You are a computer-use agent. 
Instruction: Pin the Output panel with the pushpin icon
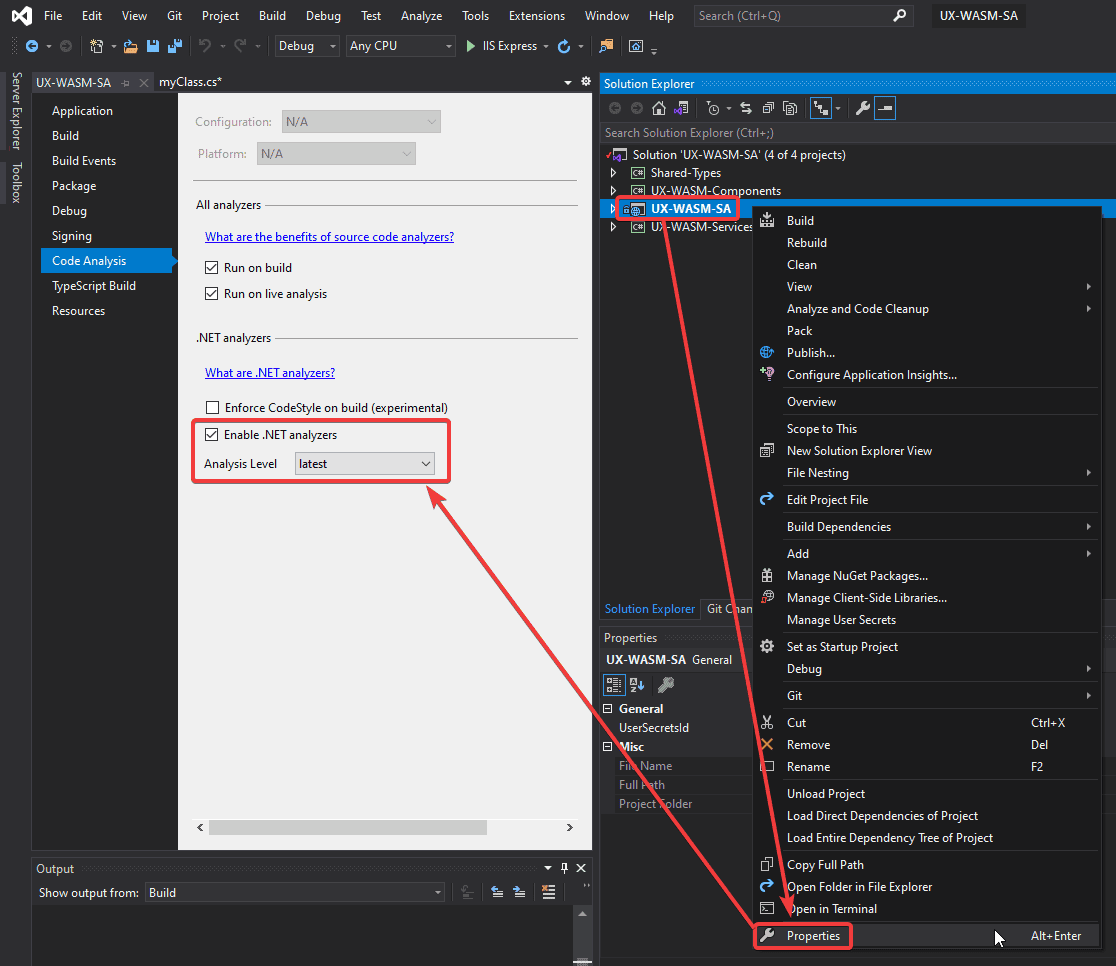564,868
